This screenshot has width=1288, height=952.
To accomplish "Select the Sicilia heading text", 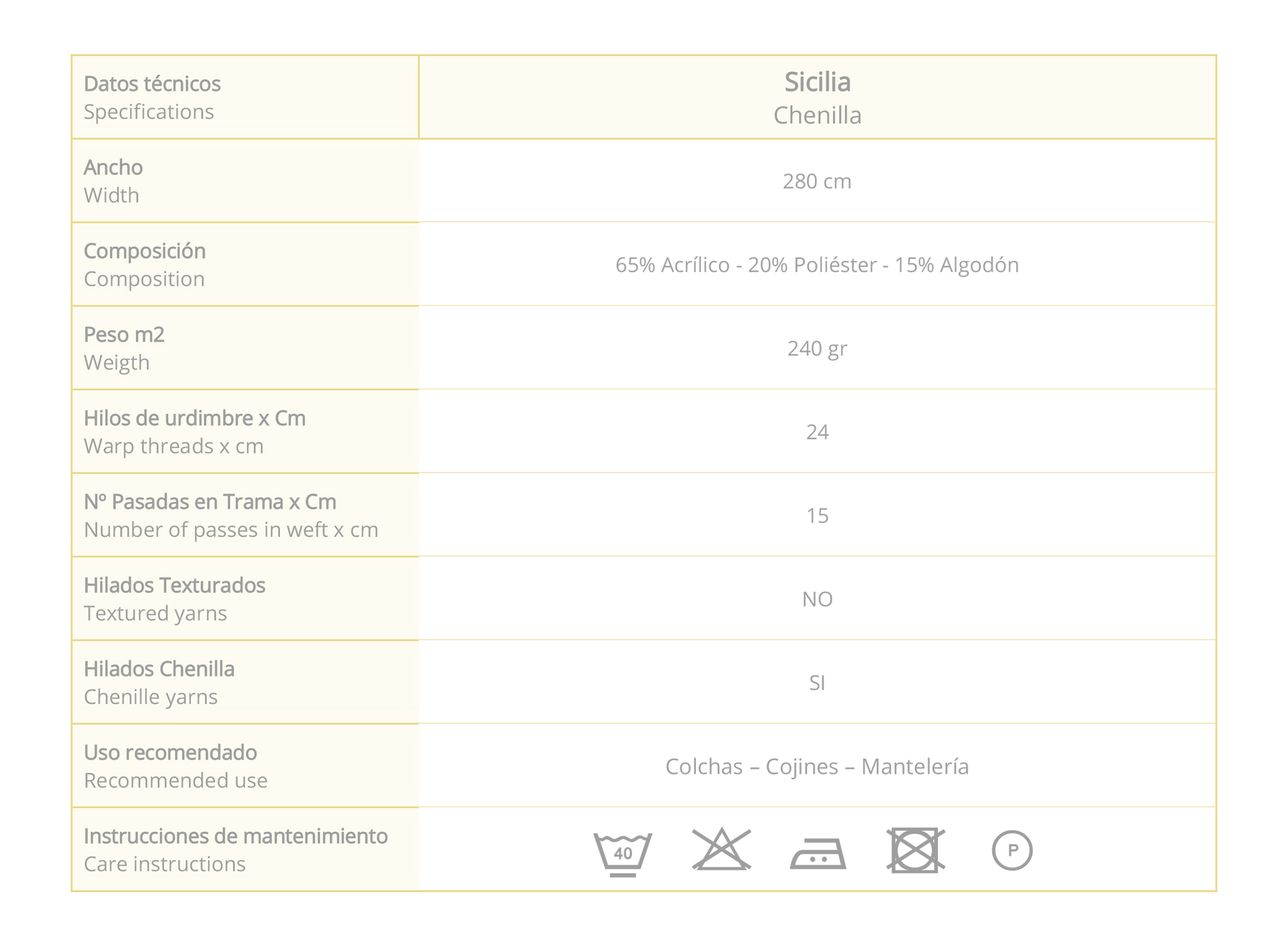I will [817, 82].
